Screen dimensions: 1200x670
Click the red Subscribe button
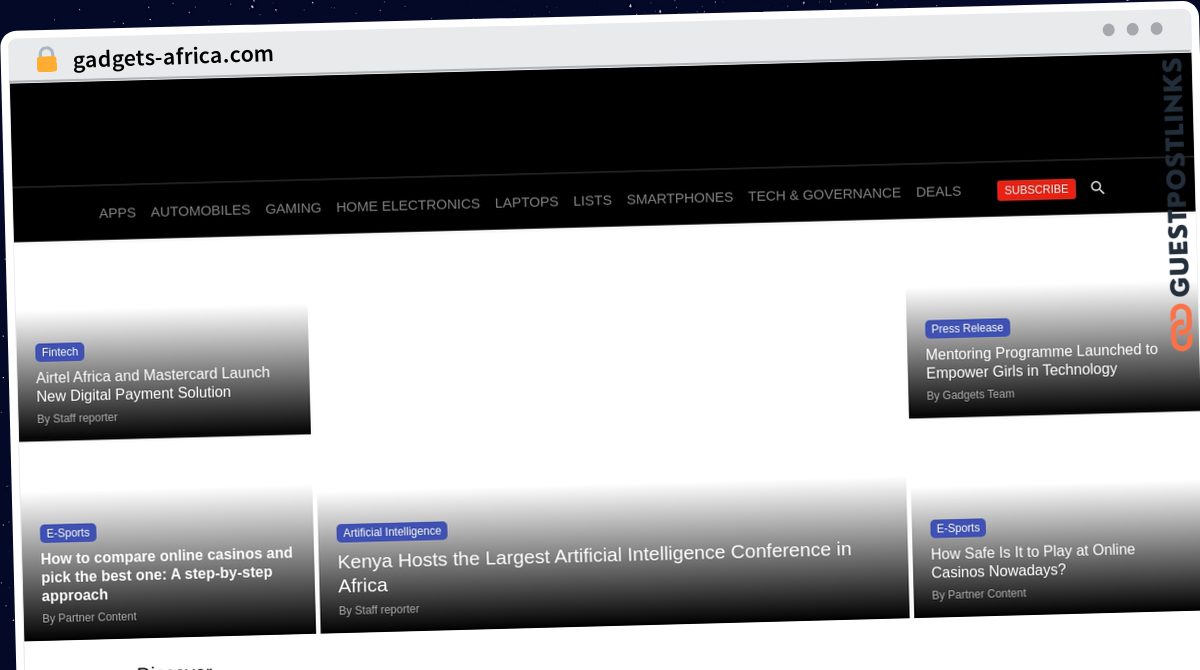tap(1036, 189)
